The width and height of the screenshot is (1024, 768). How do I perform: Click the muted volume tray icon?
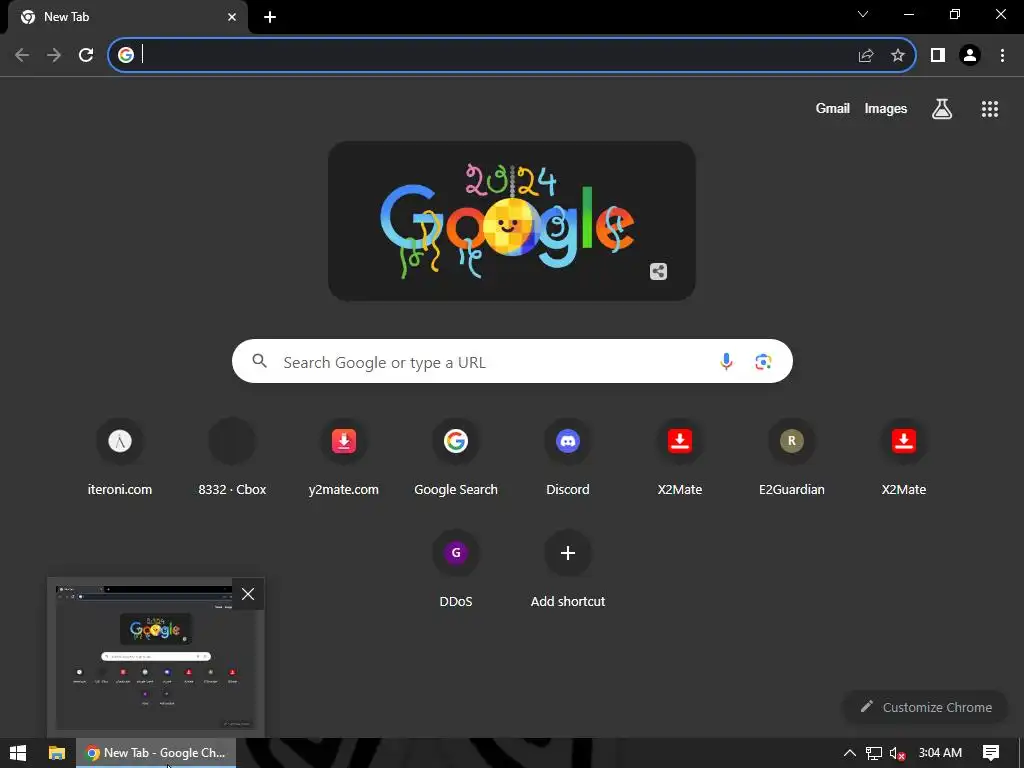point(897,753)
